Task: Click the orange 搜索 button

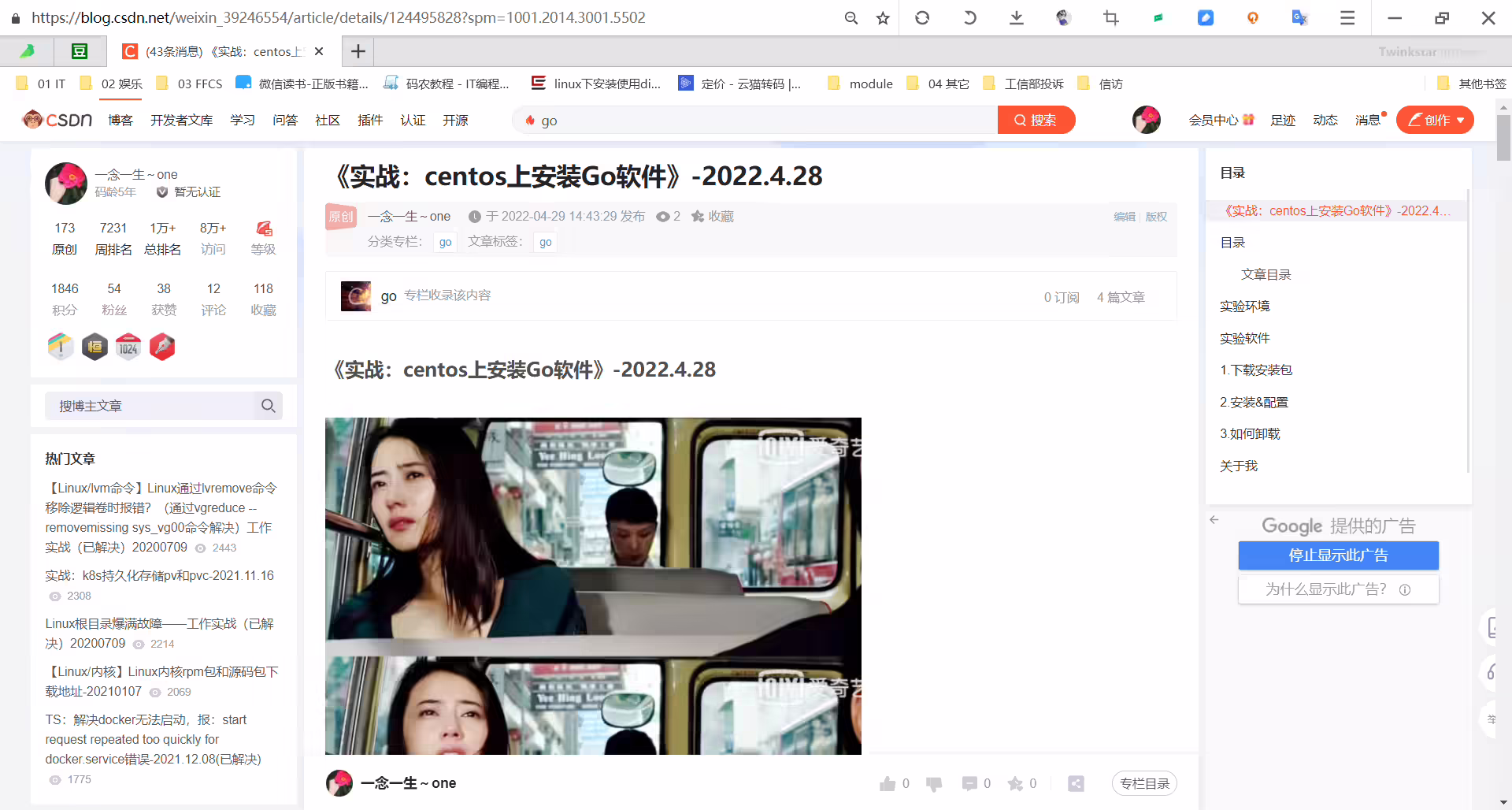Action: pos(1036,120)
